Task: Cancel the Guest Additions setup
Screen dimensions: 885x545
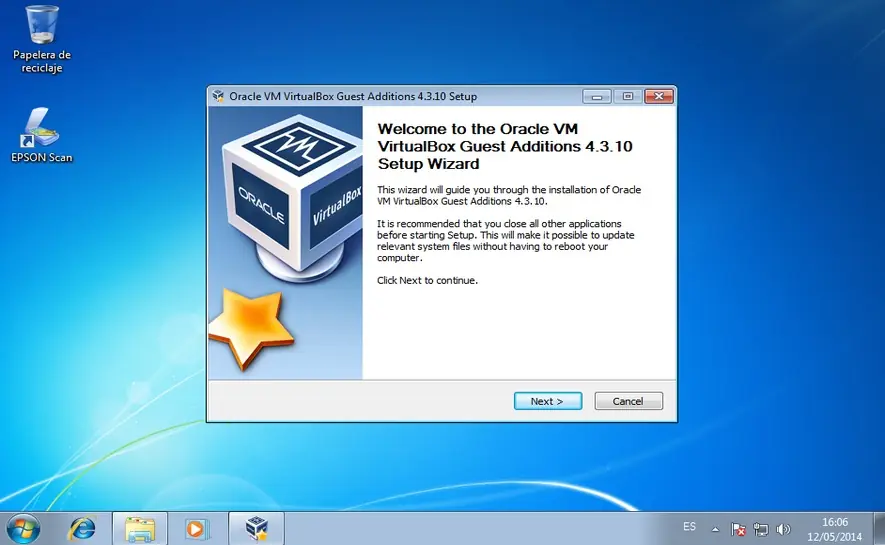Action: 628,401
